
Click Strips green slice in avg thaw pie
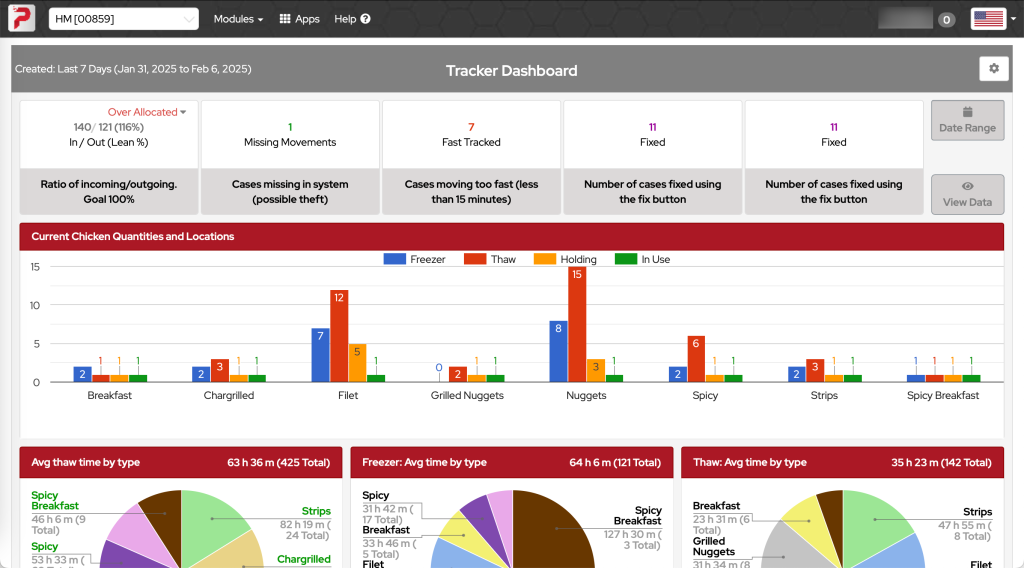click(x=212, y=519)
